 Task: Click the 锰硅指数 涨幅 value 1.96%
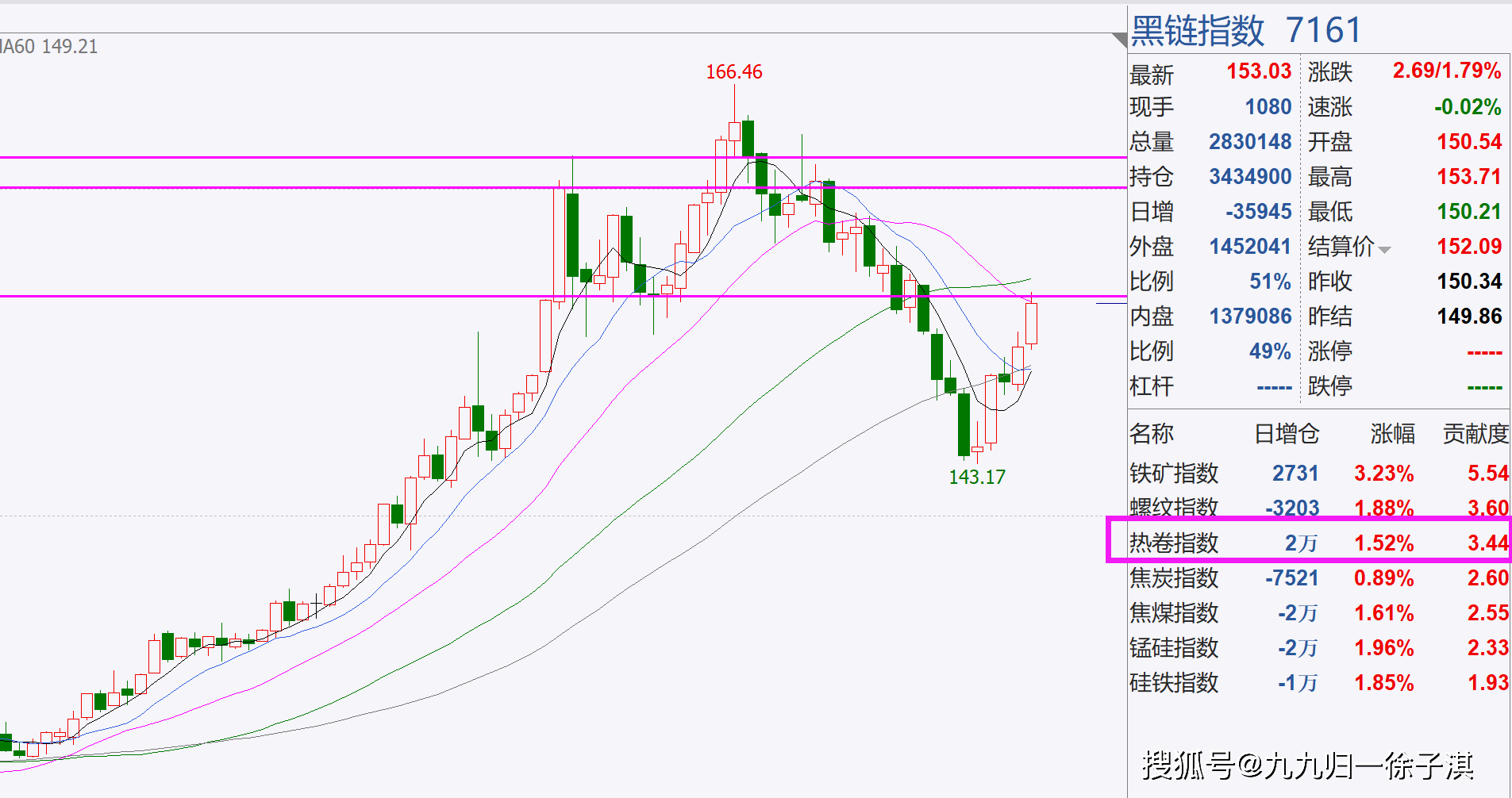(1384, 648)
